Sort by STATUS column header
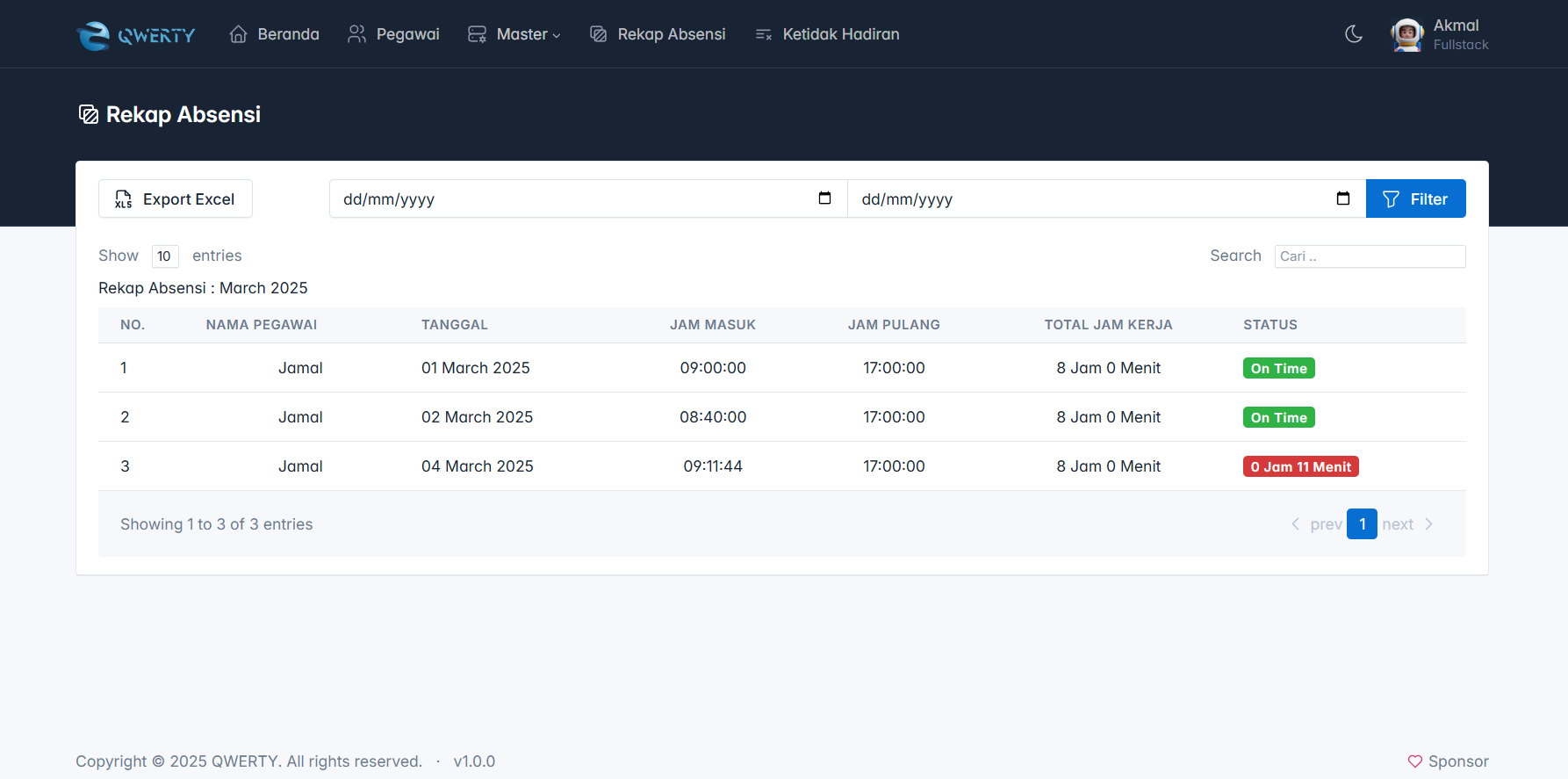The width and height of the screenshot is (1568, 779). [x=1270, y=325]
